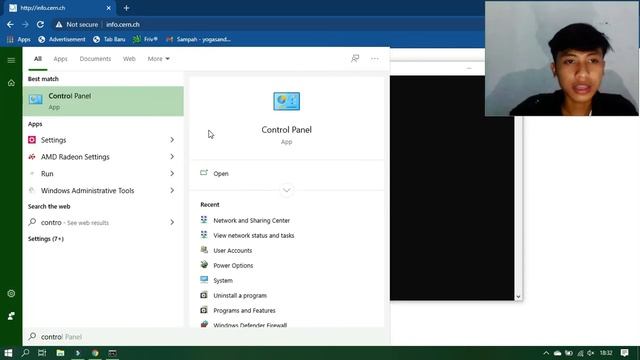Show hidden system tray icons
Screen dimensions: 640x360
[x=546, y=353]
